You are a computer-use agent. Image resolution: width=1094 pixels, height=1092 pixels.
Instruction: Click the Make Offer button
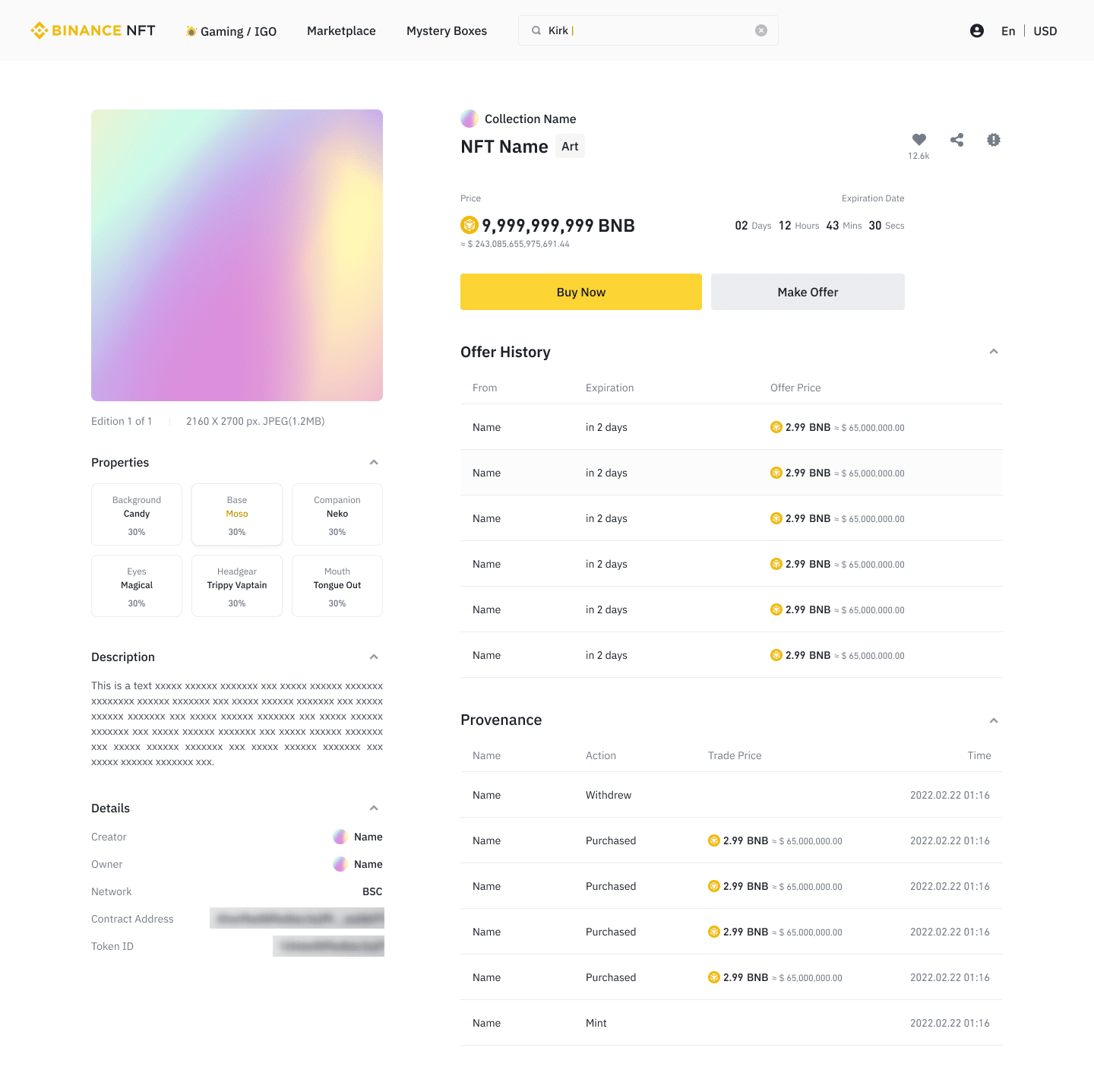point(807,292)
